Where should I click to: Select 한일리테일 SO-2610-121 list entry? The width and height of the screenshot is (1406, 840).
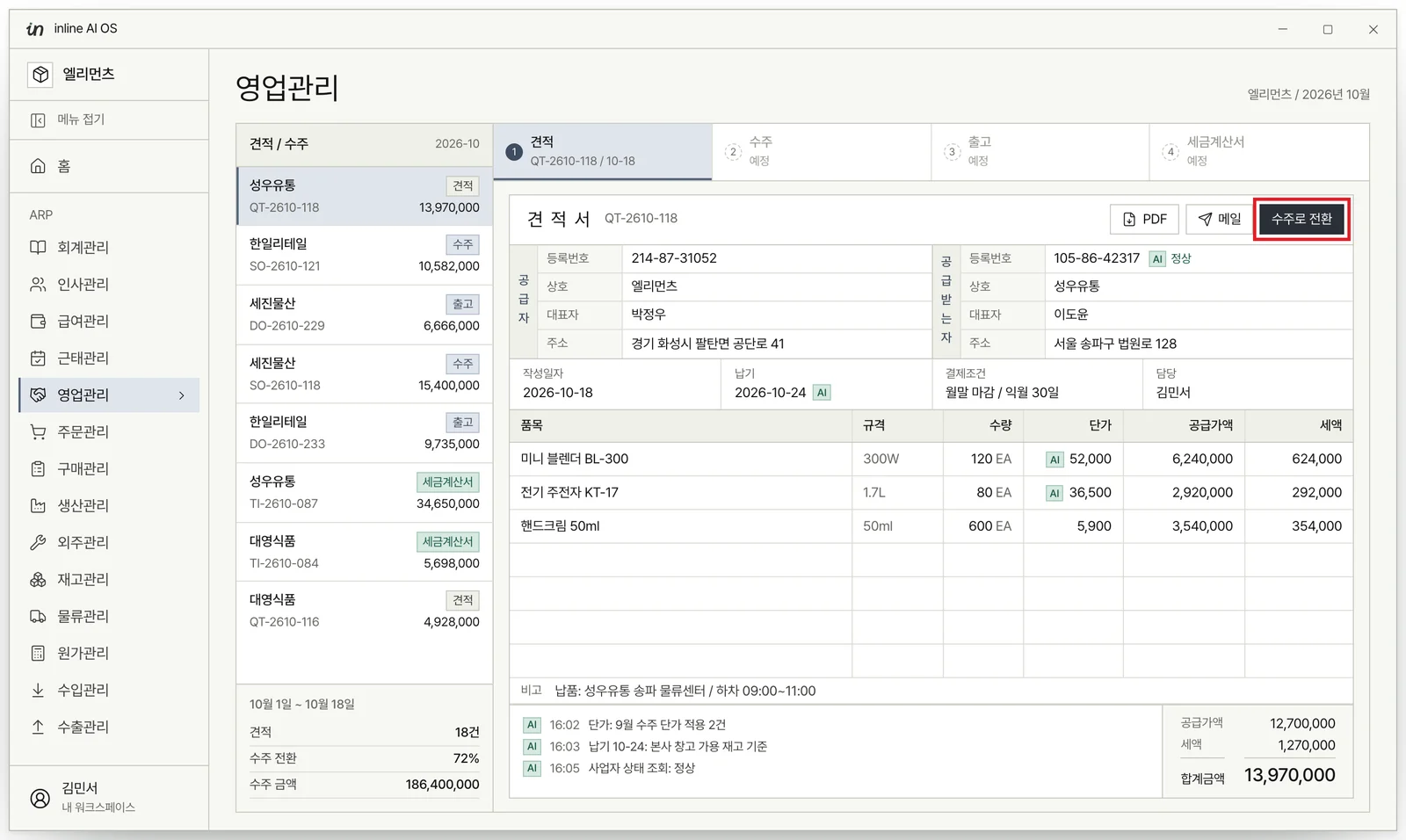click(365, 256)
